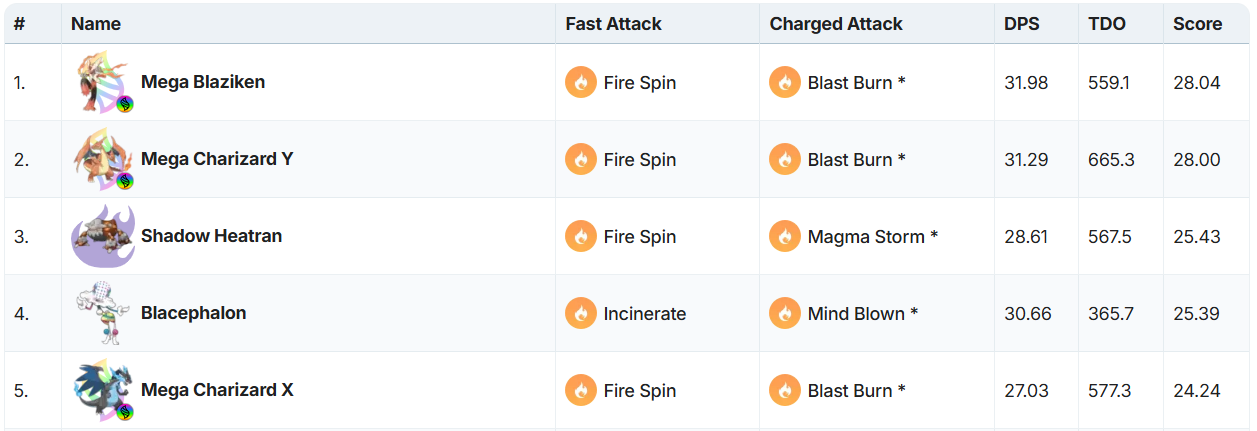Screen dimensions: 1257x431
Task: Click fire type icon beside Mega Blaziken's Fire Spin
Action: tap(581, 83)
